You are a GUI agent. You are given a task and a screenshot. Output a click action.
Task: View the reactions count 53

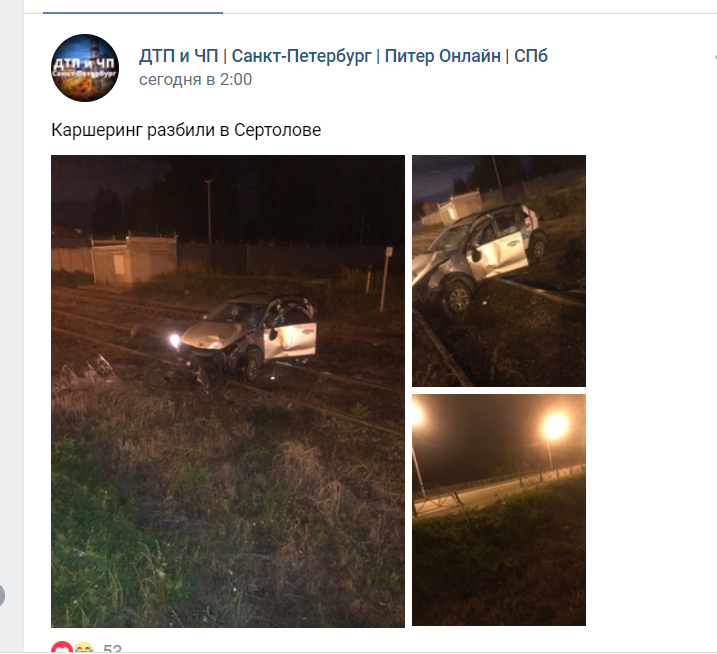(x=112, y=649)
